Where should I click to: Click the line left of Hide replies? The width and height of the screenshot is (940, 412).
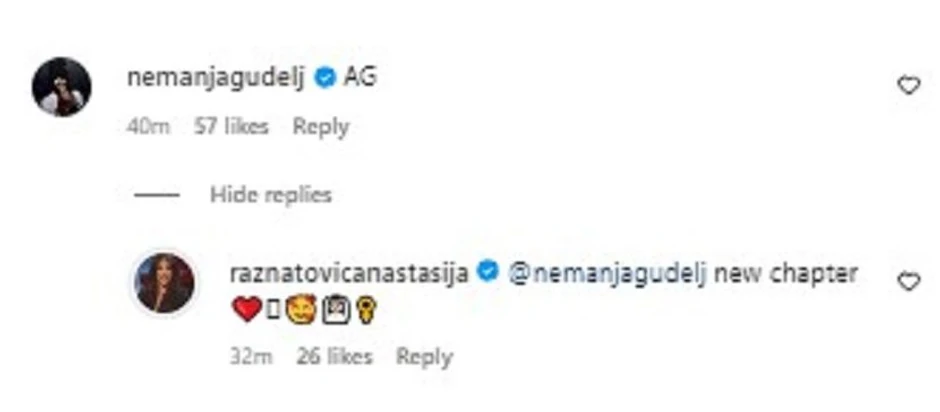click(x=155, y=195)
